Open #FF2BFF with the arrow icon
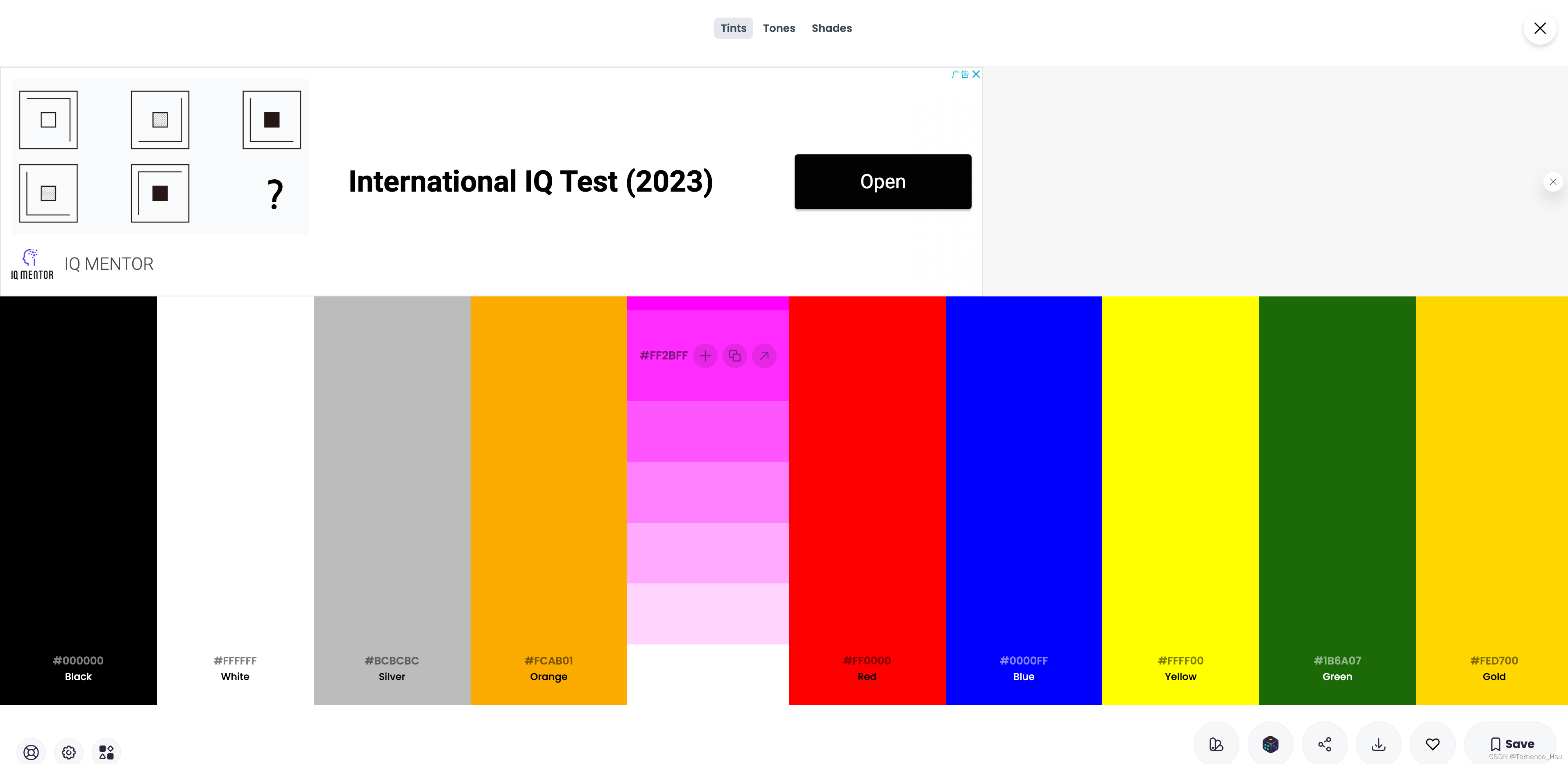This screenshot has width=1568, height=764. 764,356
